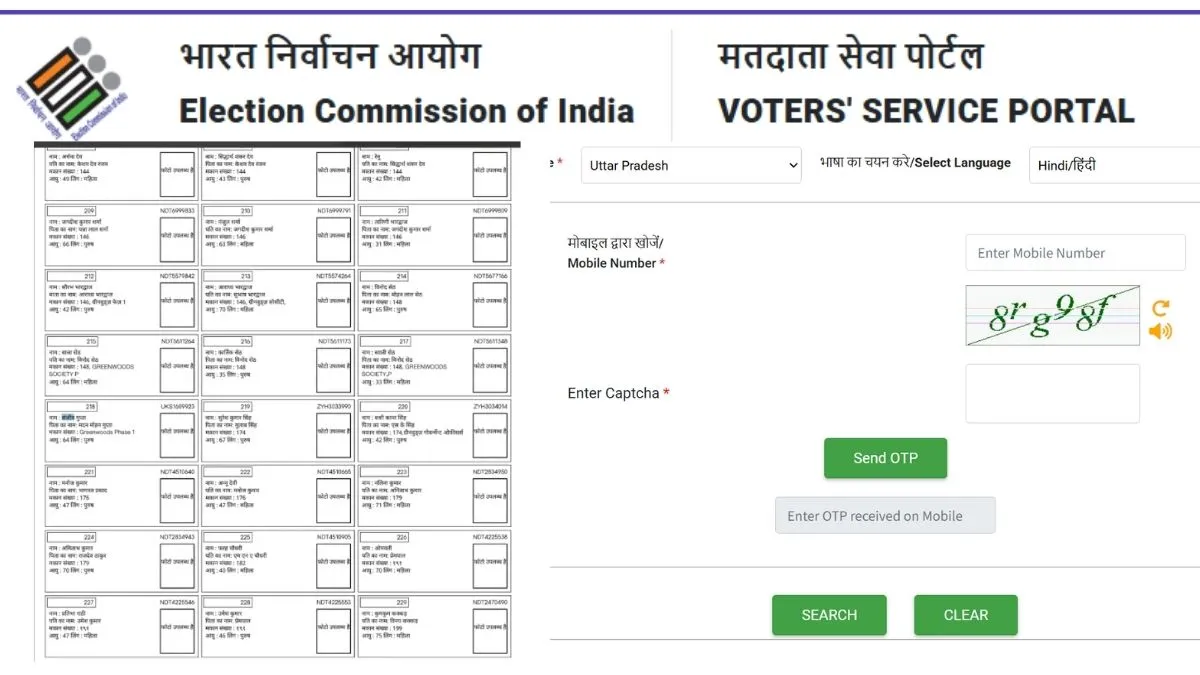
Task: Click the Voters' Service Portal heading
Action: (x=925, y=110)
